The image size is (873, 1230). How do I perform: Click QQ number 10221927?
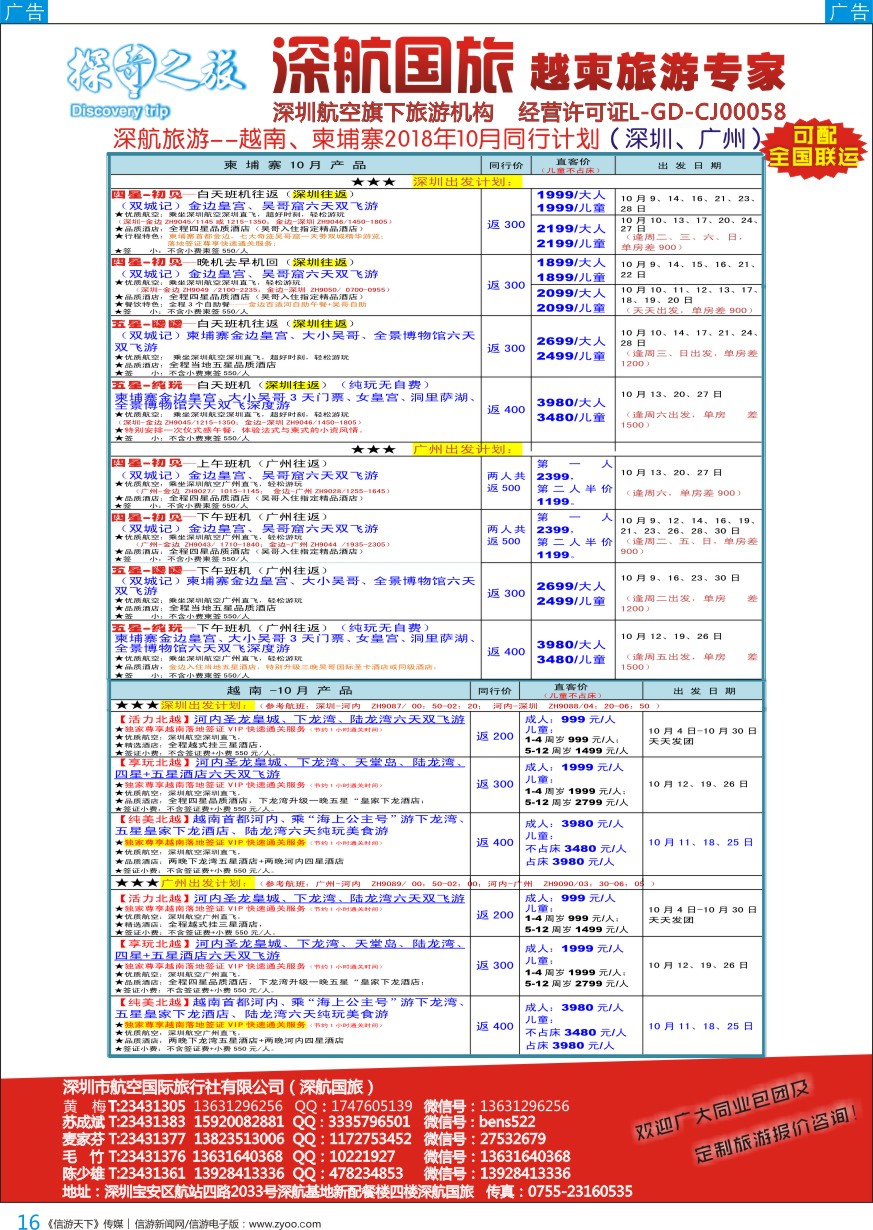coord(364,1156)
